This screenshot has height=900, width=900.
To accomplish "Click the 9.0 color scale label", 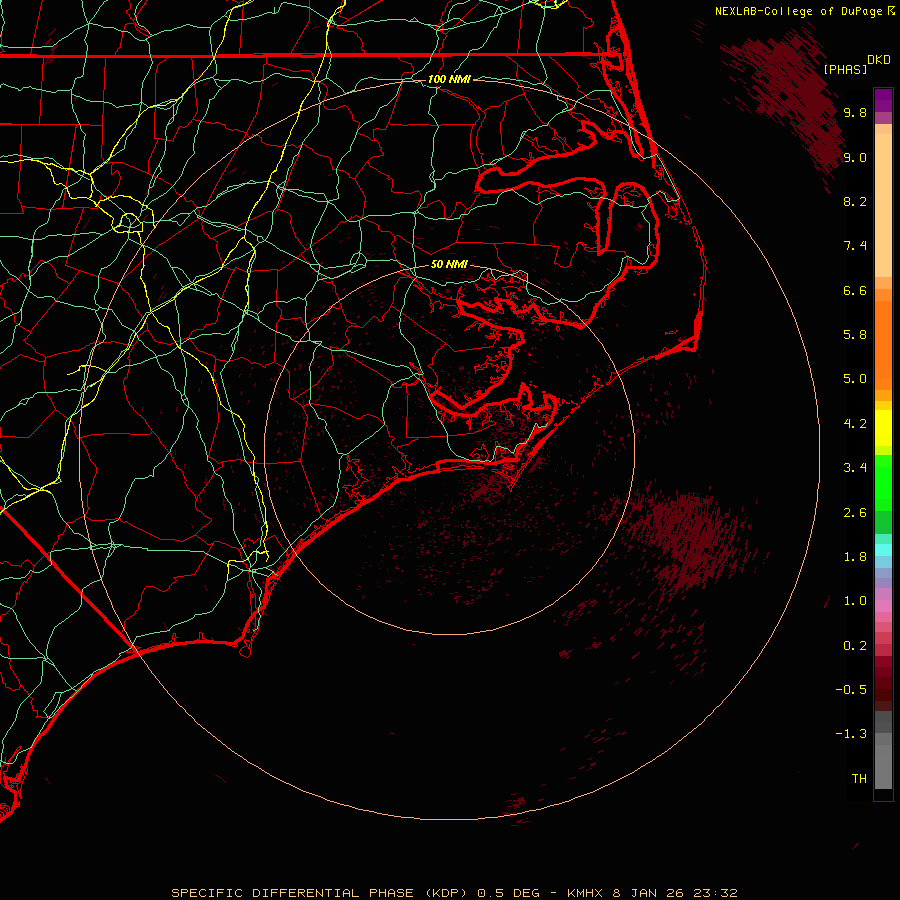I will coord(855,157).
